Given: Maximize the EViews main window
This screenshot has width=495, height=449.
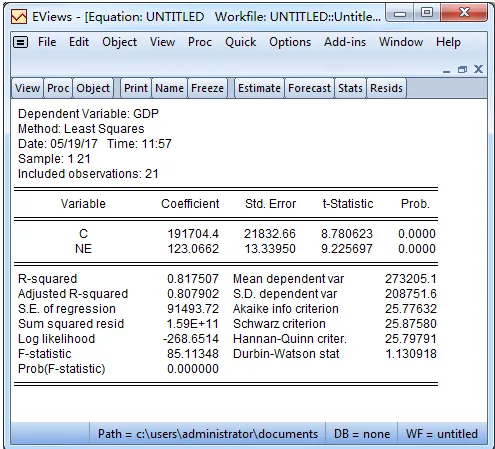Looking at the screenshot, I should pyautogui.click(x=427, y=13).
